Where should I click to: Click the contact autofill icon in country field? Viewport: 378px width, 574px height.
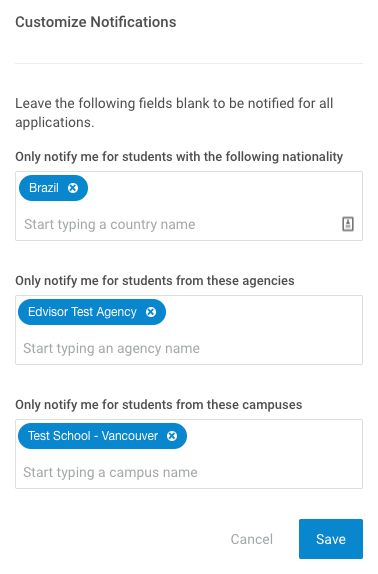click(348, 224)
